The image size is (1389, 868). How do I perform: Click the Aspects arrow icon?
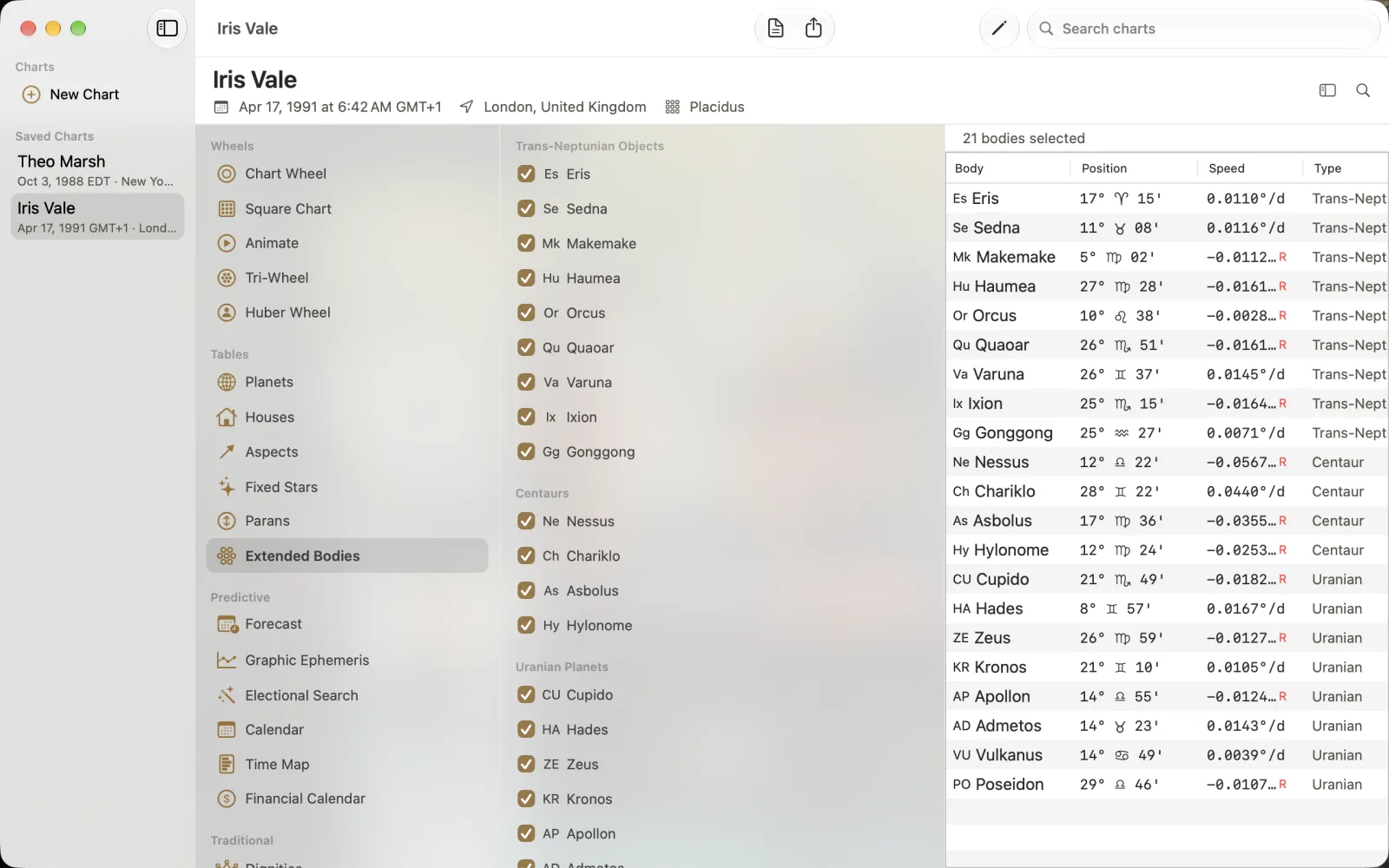(227, 451)
